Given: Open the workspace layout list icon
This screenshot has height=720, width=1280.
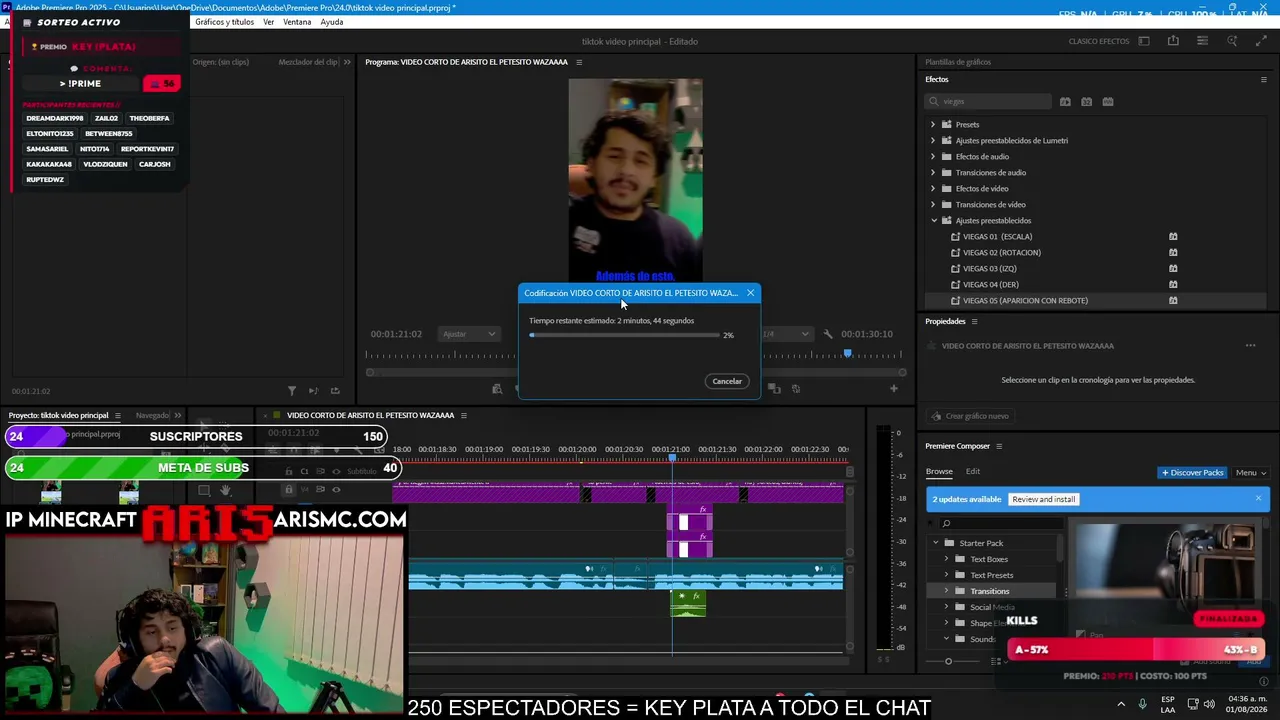Looking at the screenshot, I should tap(1203, 41).
